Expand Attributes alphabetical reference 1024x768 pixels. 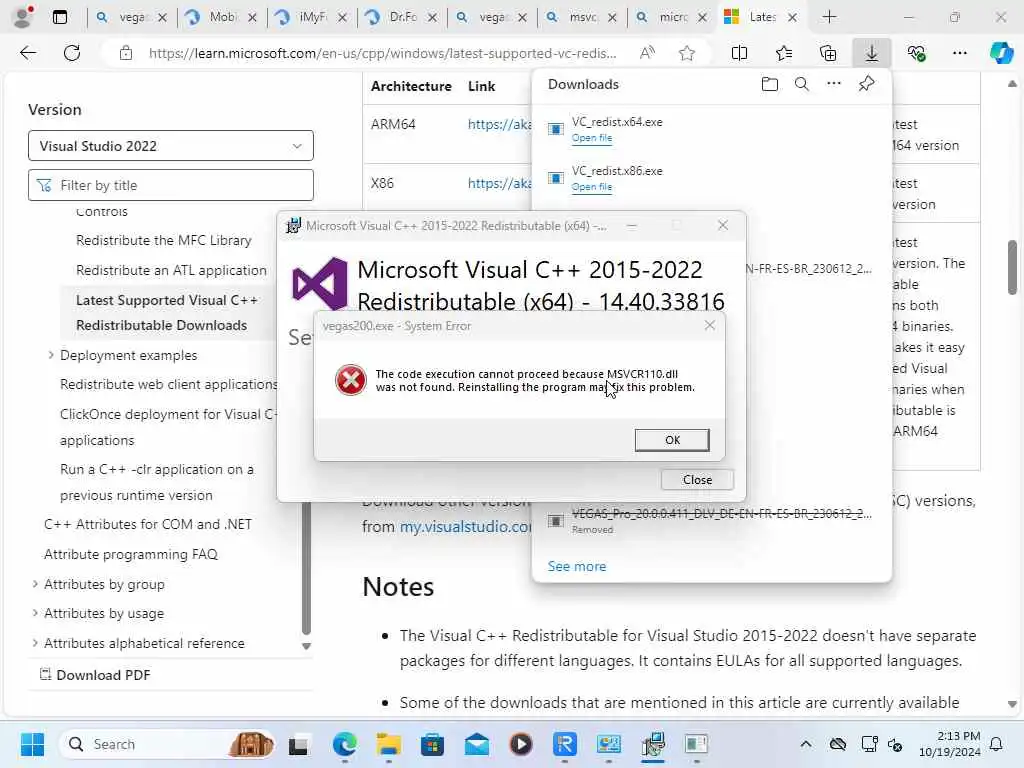[35, 643]
